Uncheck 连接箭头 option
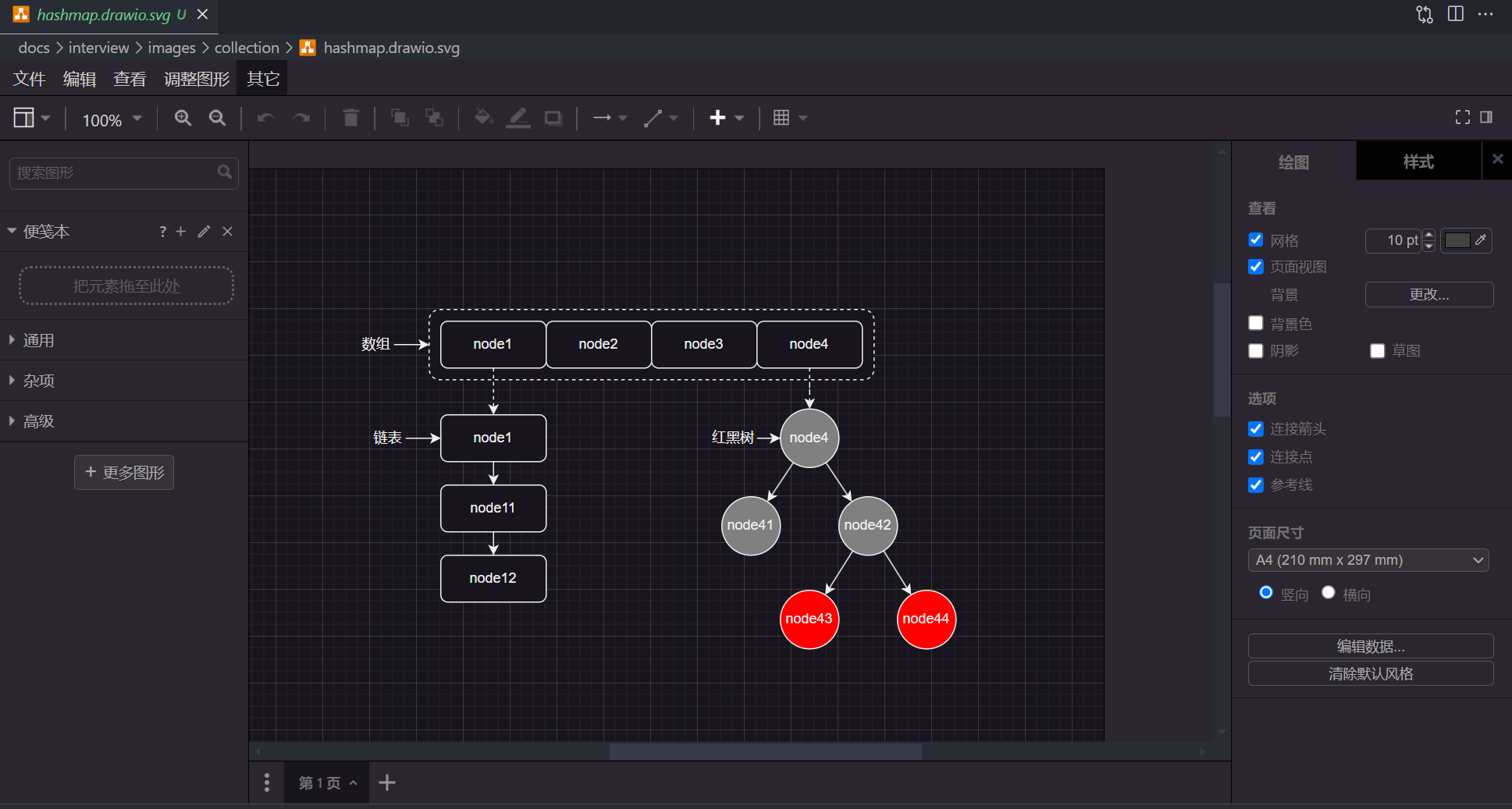 tap(1255, 428)
